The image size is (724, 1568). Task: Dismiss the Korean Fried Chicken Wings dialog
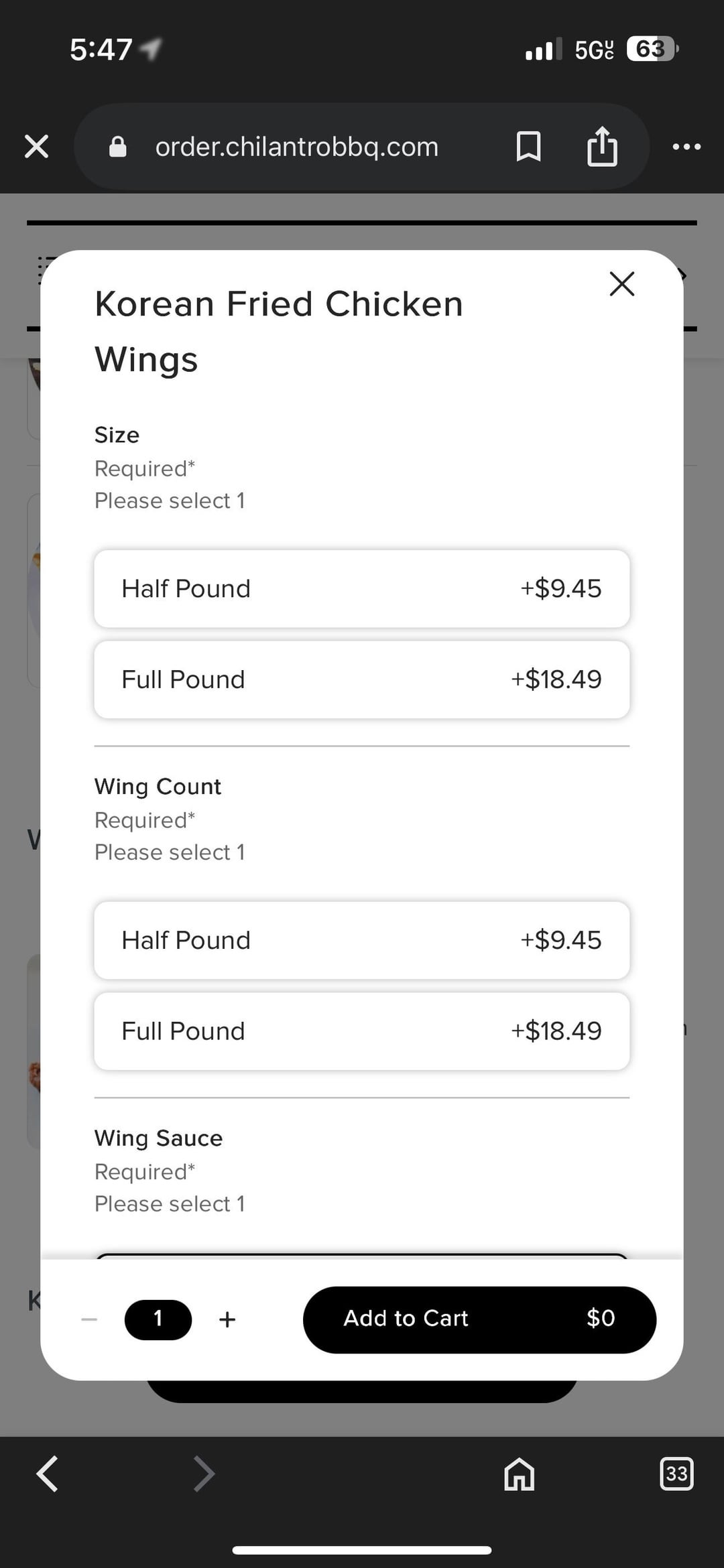[x=622, y=283]
